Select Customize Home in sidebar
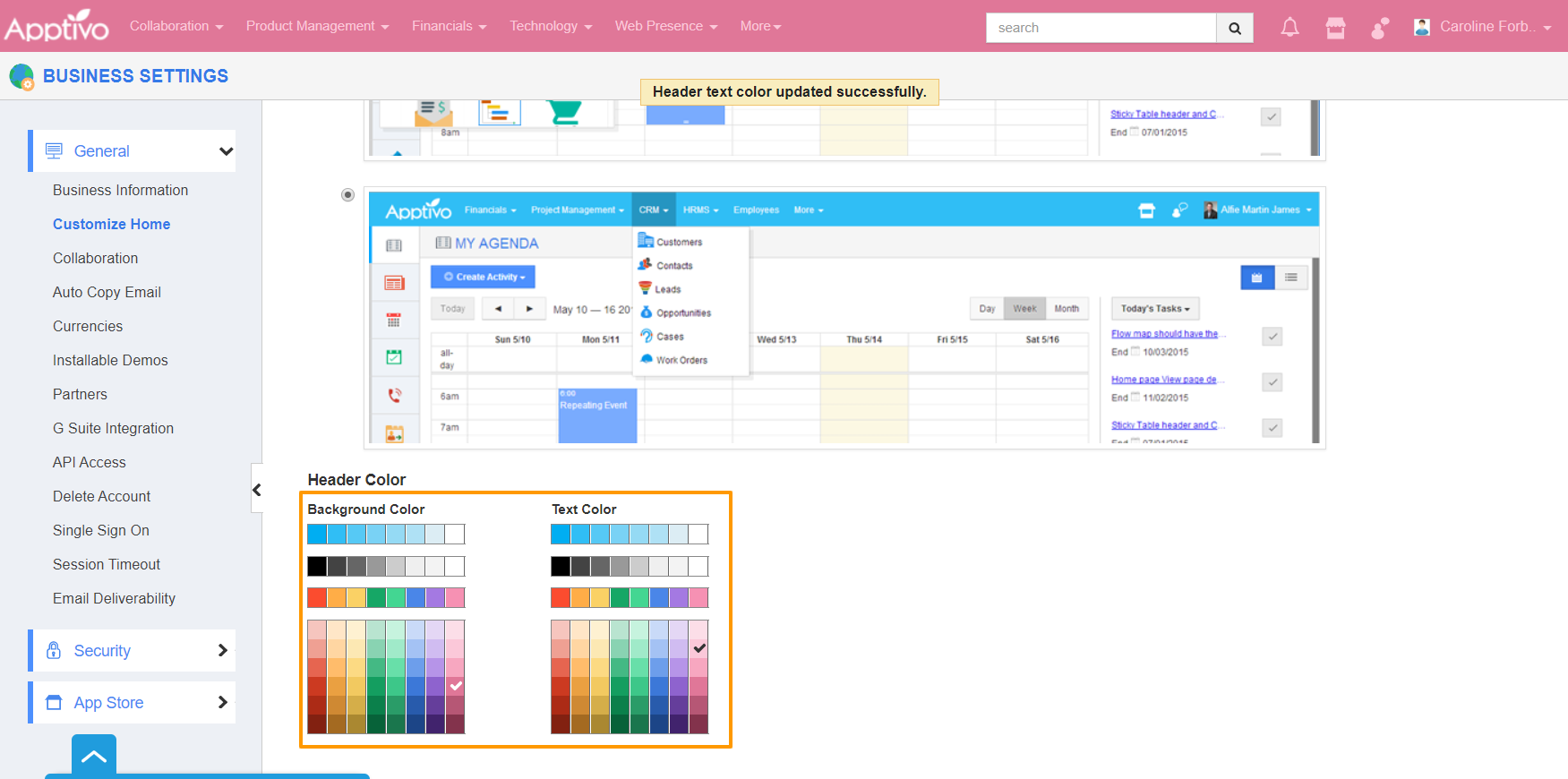This screenshot has height=779, width=1568. pos(111,224)
